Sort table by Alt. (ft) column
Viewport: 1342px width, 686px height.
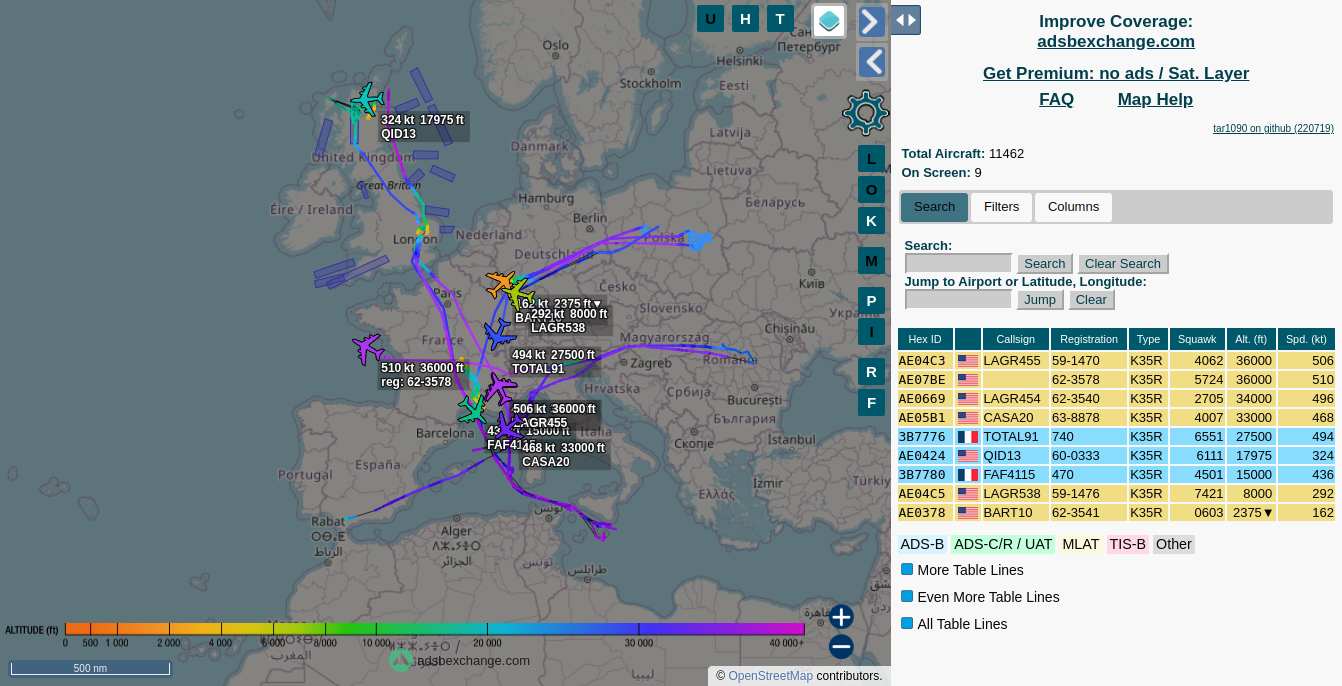click(1251, 340)
